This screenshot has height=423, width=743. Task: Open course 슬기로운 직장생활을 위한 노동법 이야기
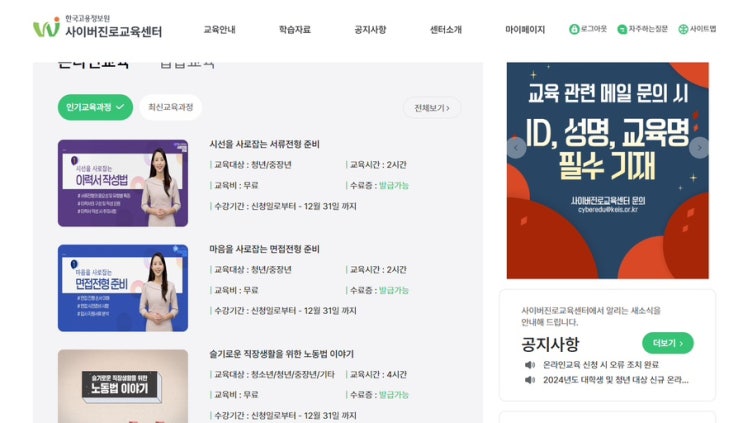[281, 354]
